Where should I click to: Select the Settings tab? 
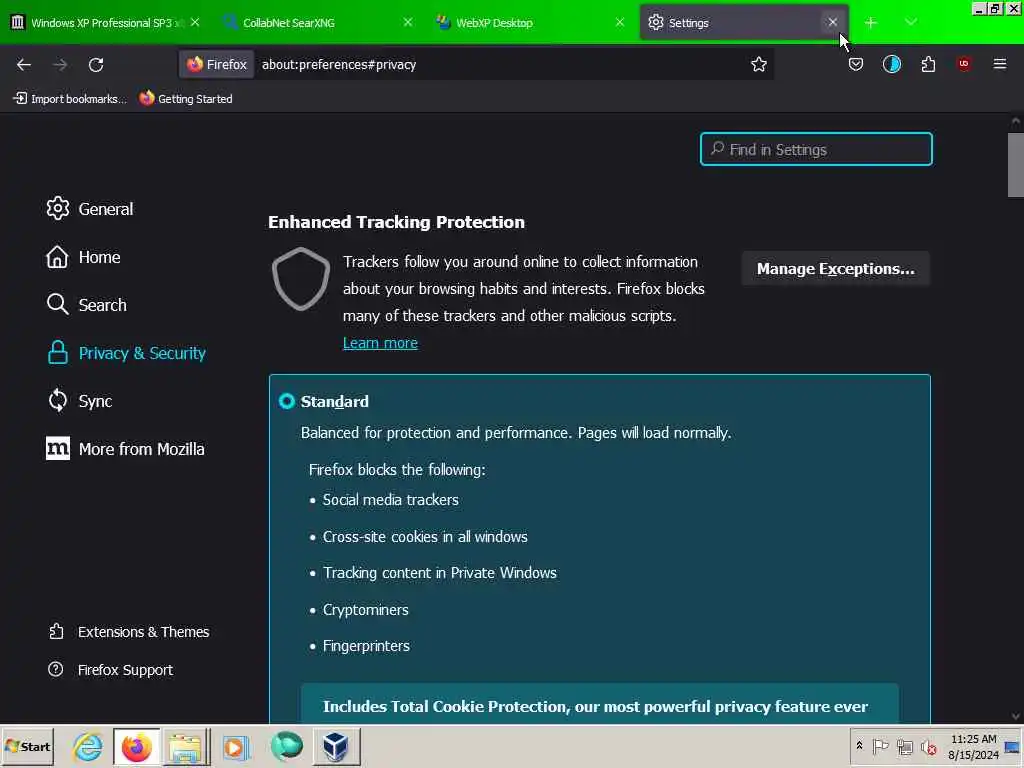743,23
